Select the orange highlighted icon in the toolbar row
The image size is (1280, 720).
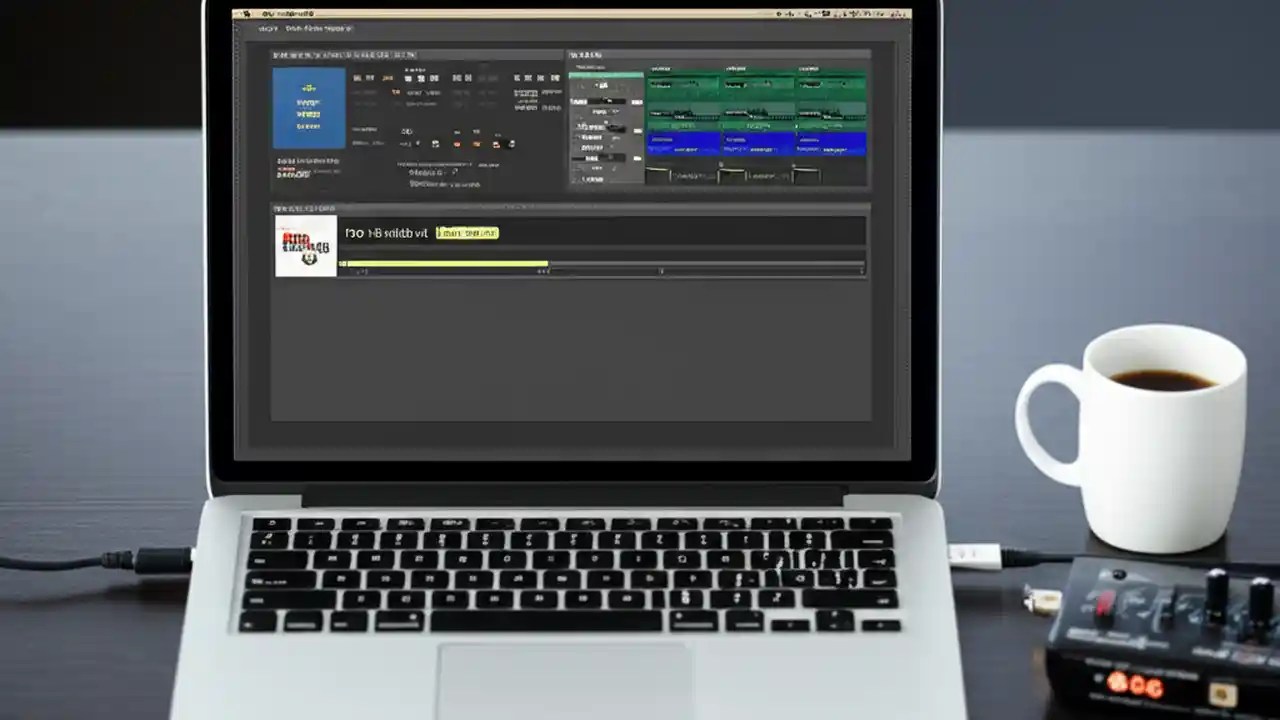point(386,78)
